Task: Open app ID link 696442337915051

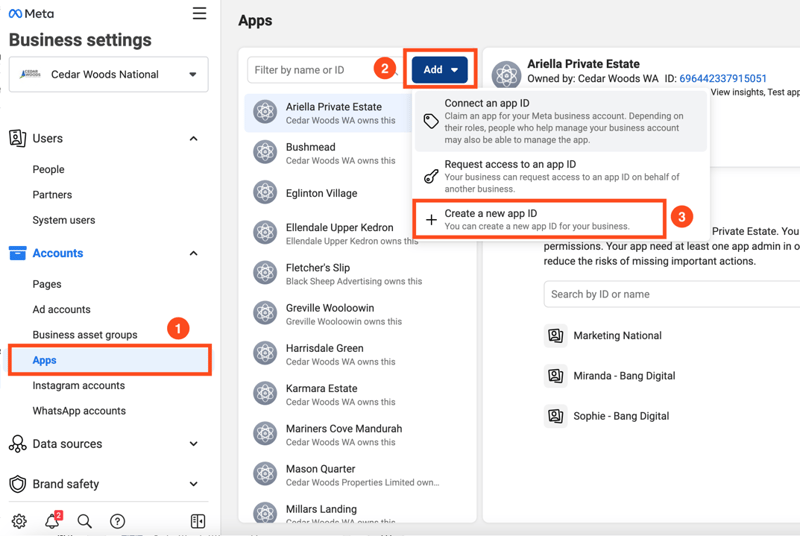Action: 723,79
